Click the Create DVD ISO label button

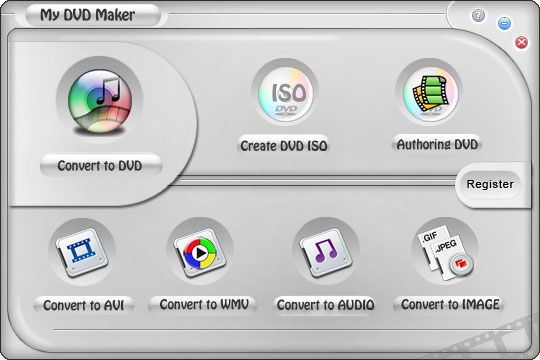[x=283, y=145]
